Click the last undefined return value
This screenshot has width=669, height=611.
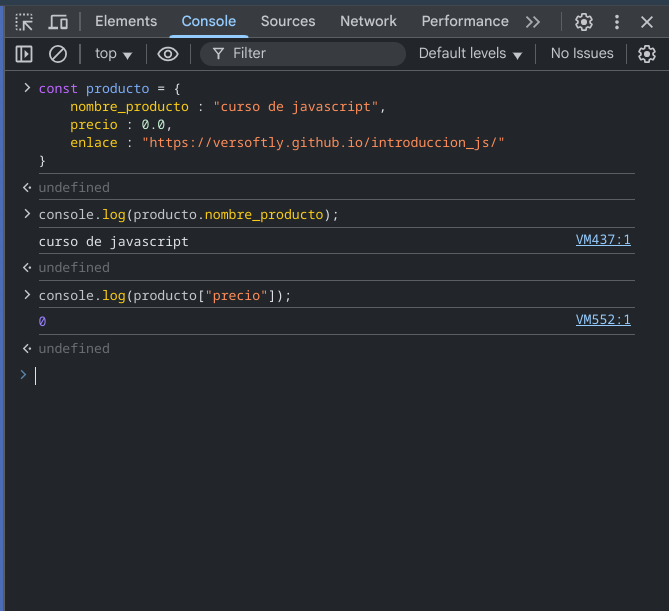tap(74, 349)
